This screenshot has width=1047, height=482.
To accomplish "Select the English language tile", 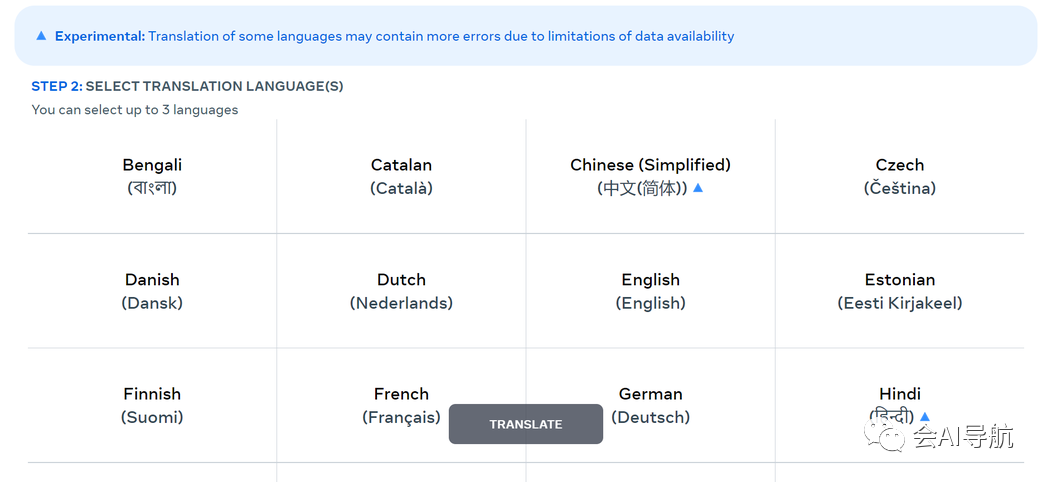I will coord(650,291).
